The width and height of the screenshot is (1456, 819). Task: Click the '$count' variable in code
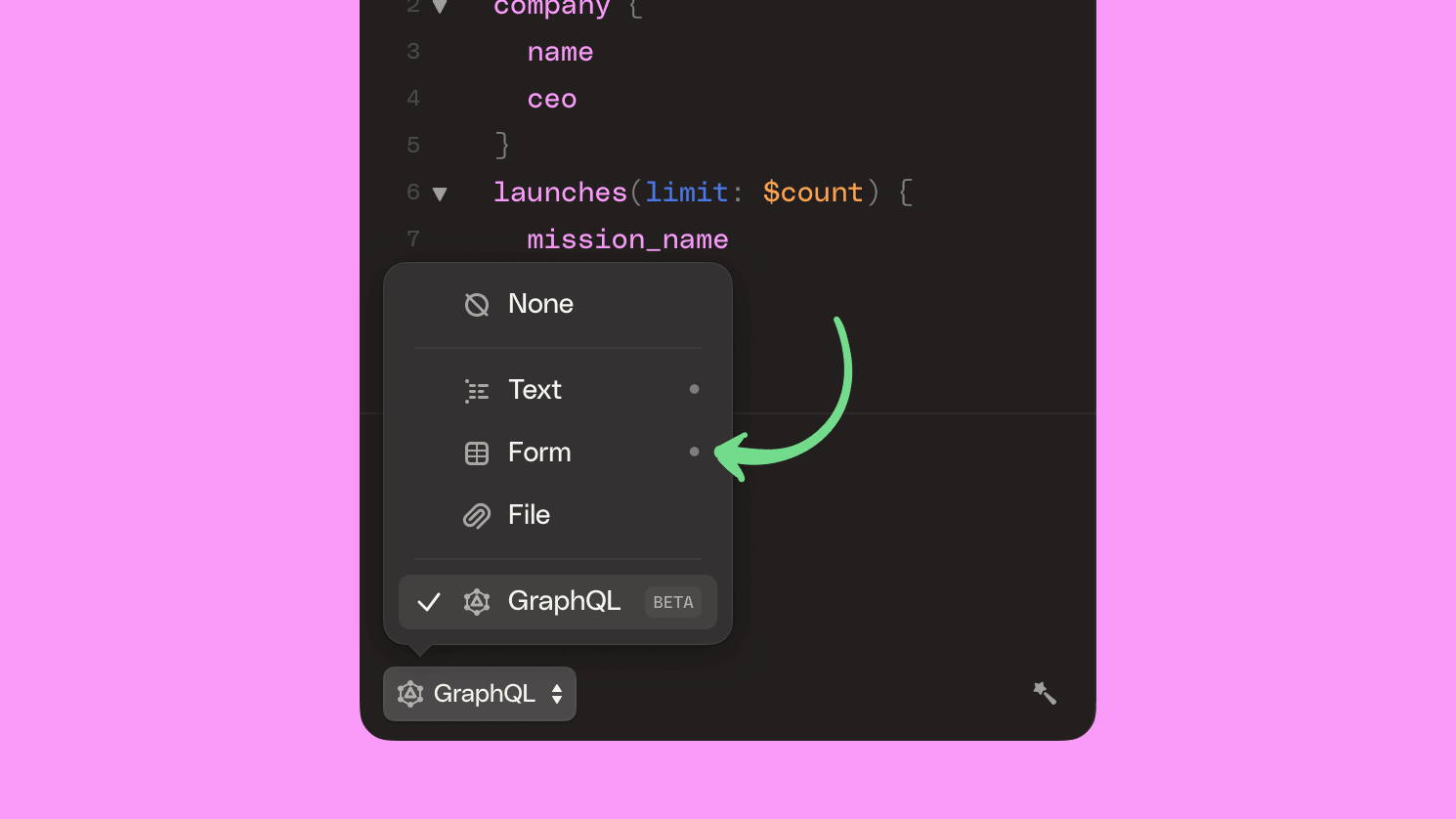pos(813,193)
